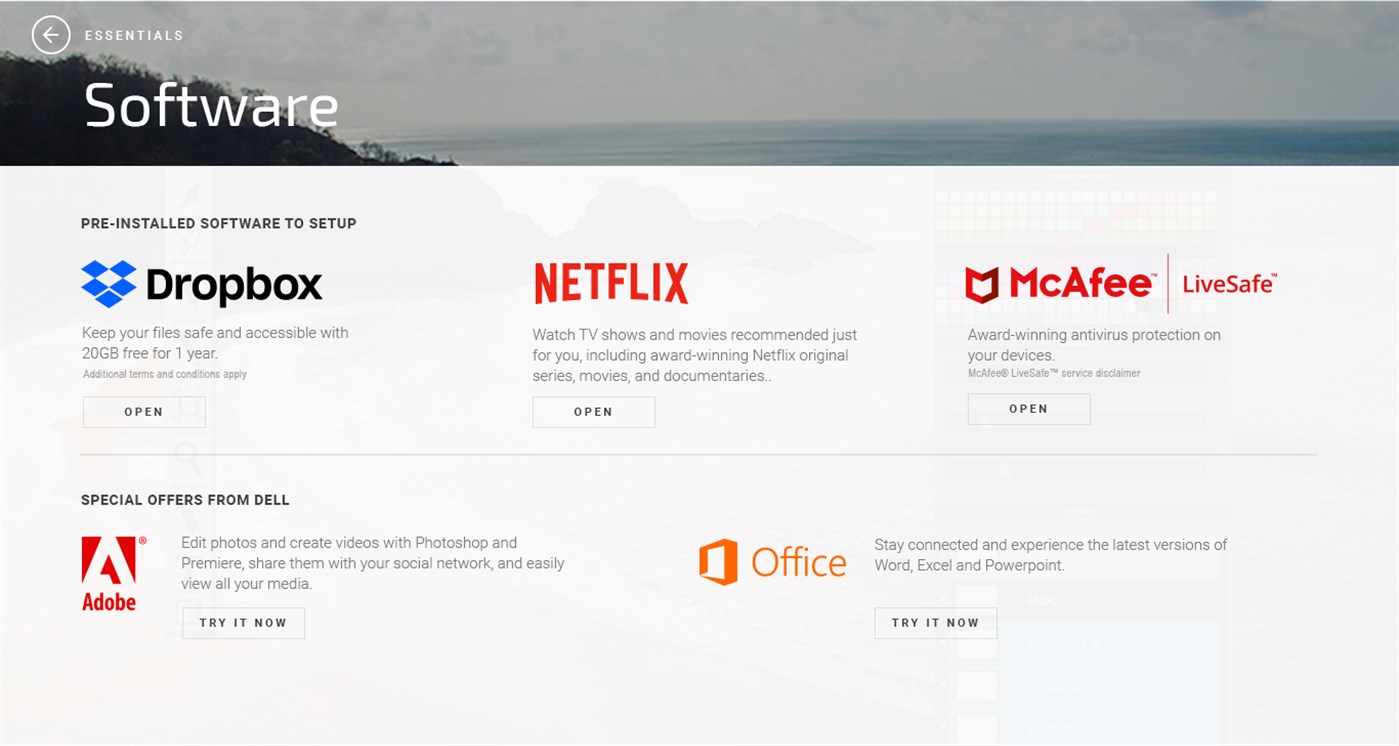Click the Dropbox logo

[x=200, y=284]
